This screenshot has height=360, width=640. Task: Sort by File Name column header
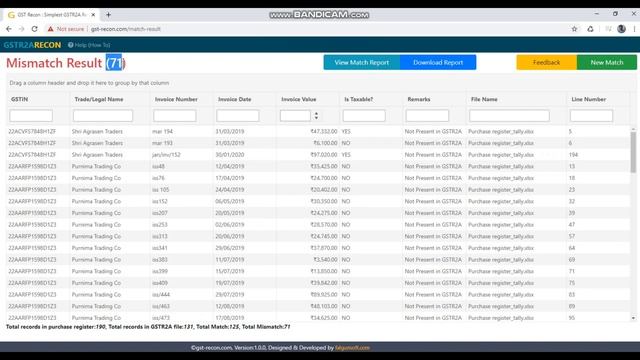tap(484, 99)
